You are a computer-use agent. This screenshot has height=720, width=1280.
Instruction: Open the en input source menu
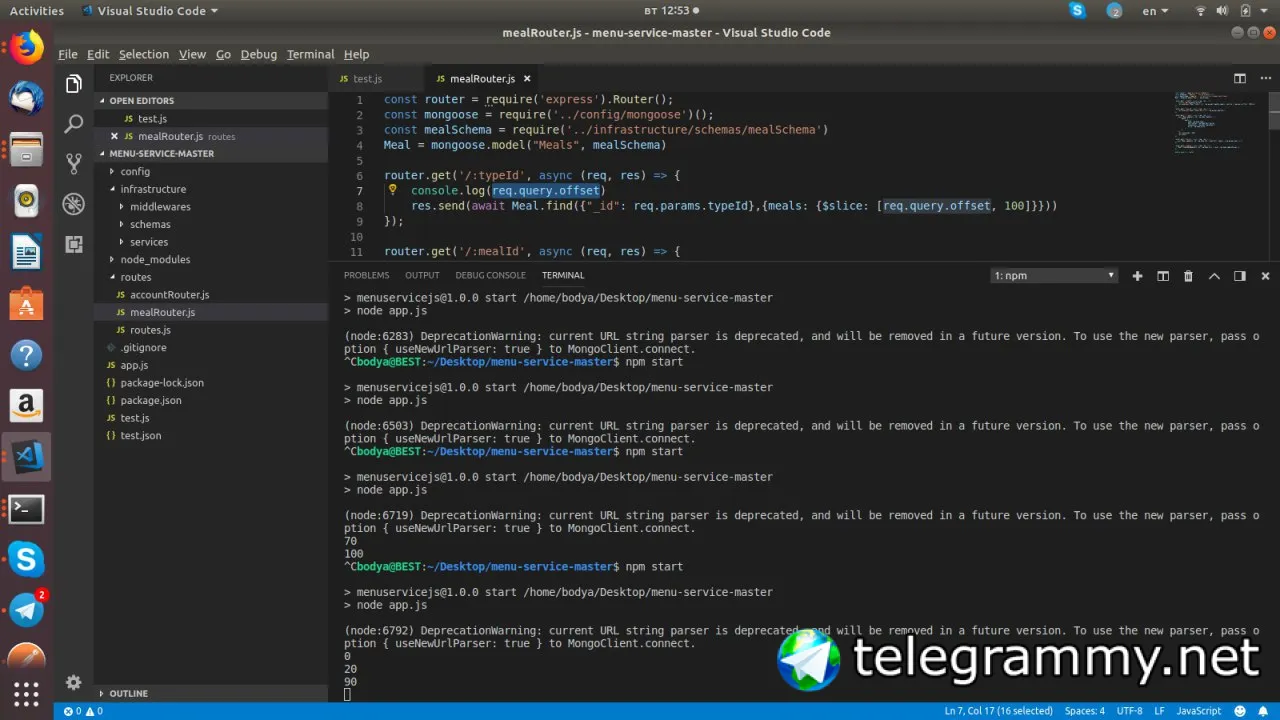(x=1155, y=11)
